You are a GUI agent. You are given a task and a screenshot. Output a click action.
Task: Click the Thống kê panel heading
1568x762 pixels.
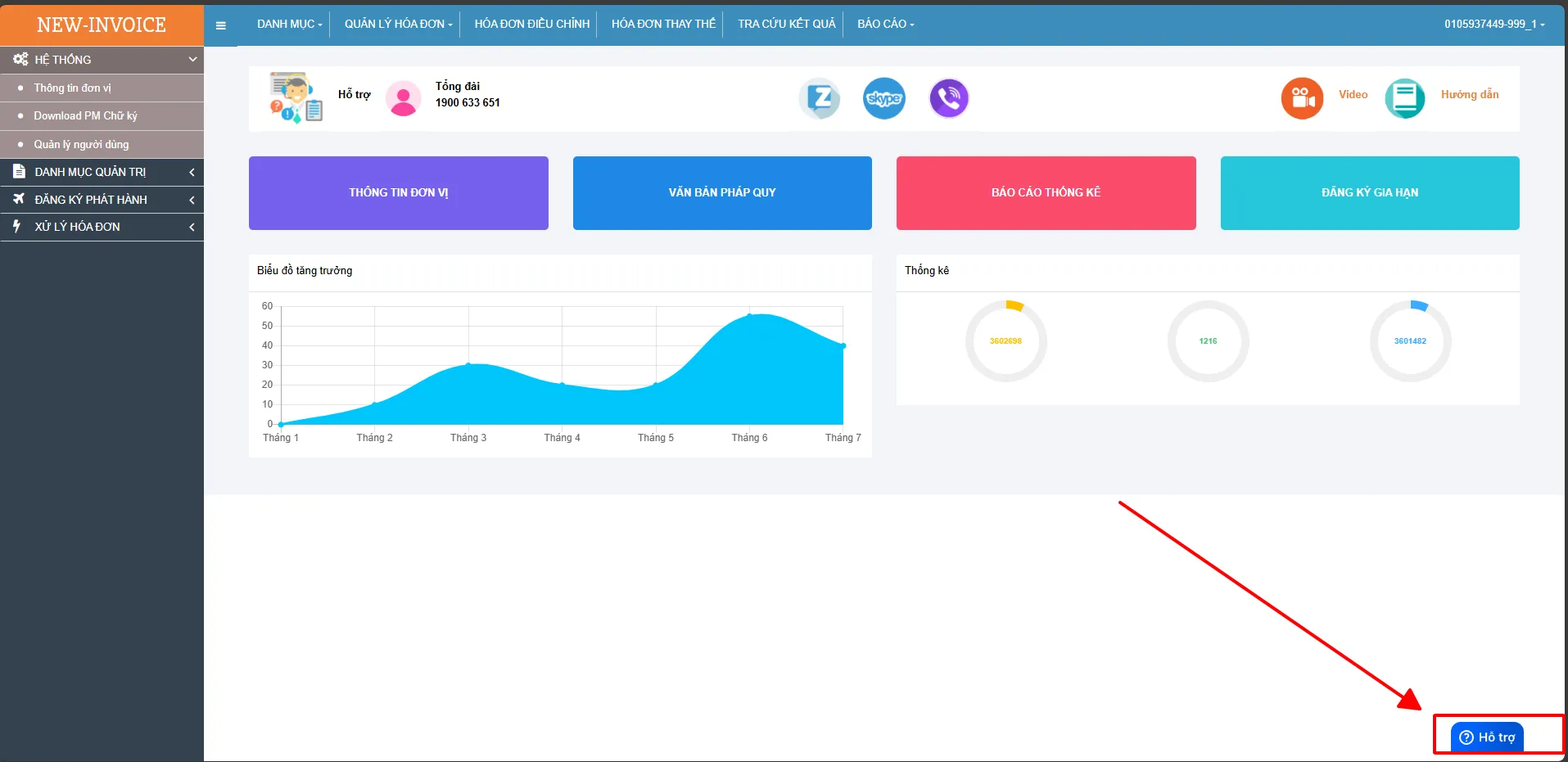pos(927,270)
